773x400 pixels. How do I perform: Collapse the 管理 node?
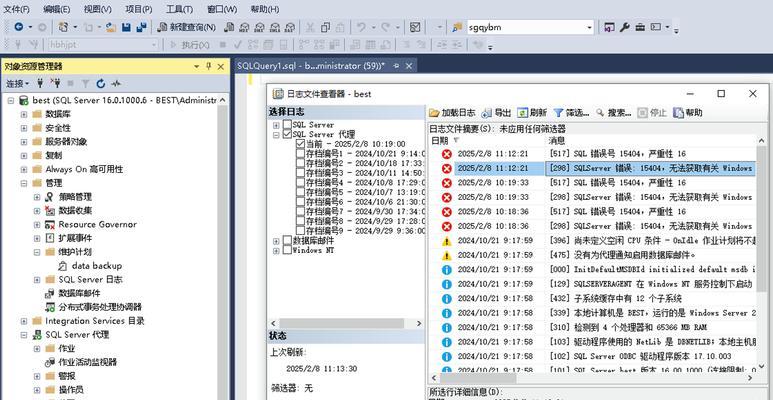point(24,183)
